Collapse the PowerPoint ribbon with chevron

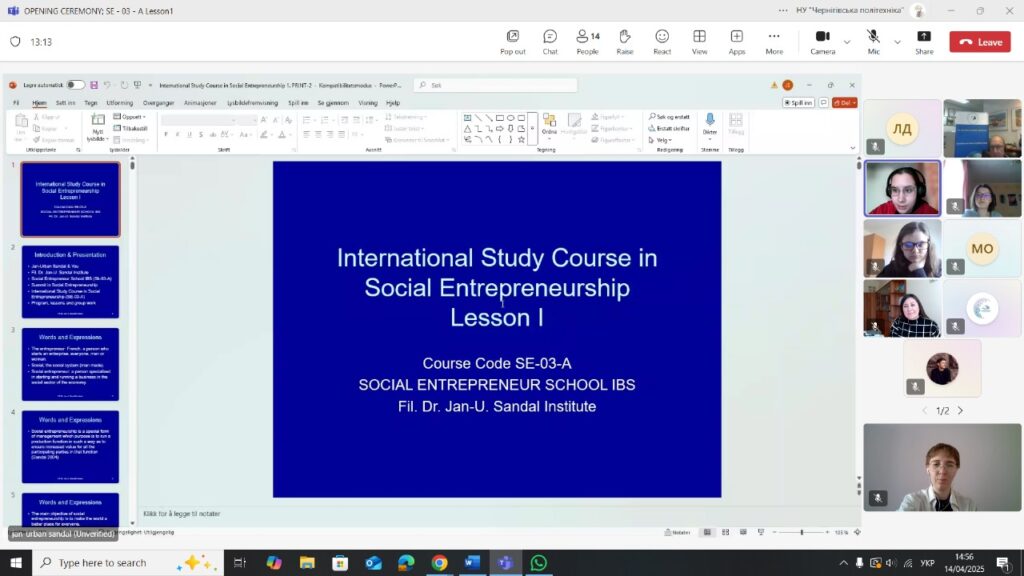(852, 148)
